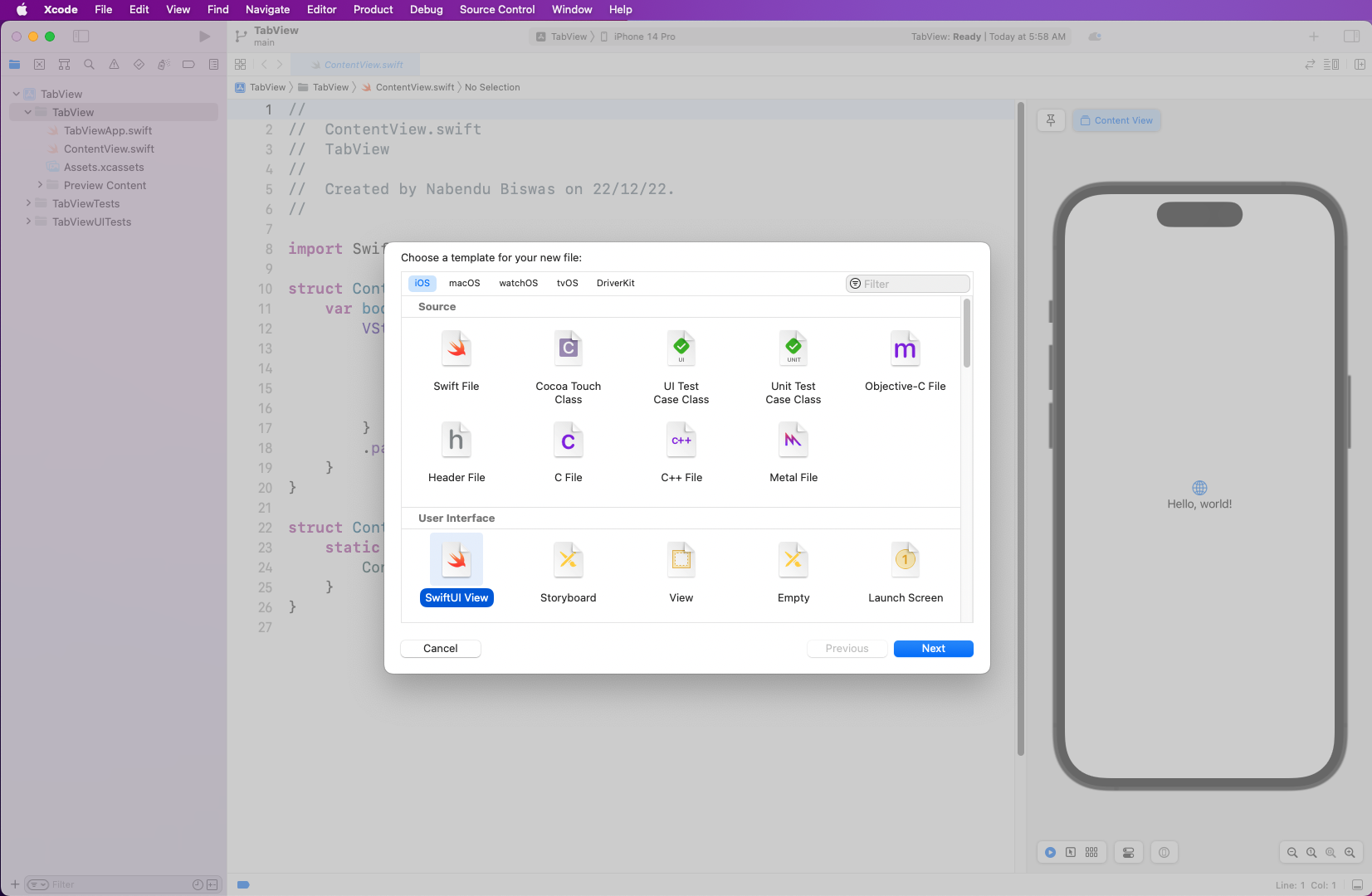This screenshot has width=1372, height=896.
Task: Open the Find navigator magnifier icon
Action: click(x=89, y=65)
